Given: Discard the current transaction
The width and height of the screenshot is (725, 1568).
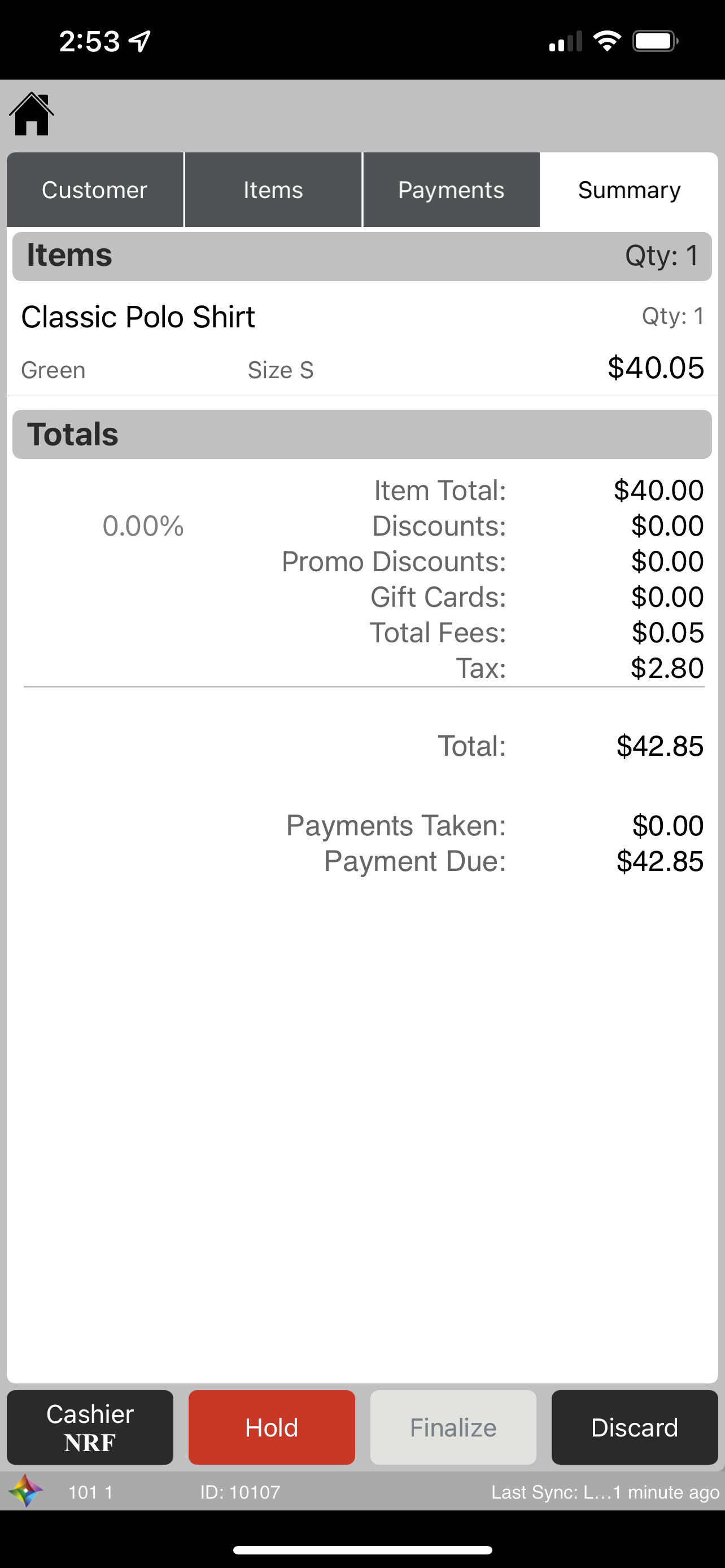Looking at the screenshot, I should point(634,1427).
